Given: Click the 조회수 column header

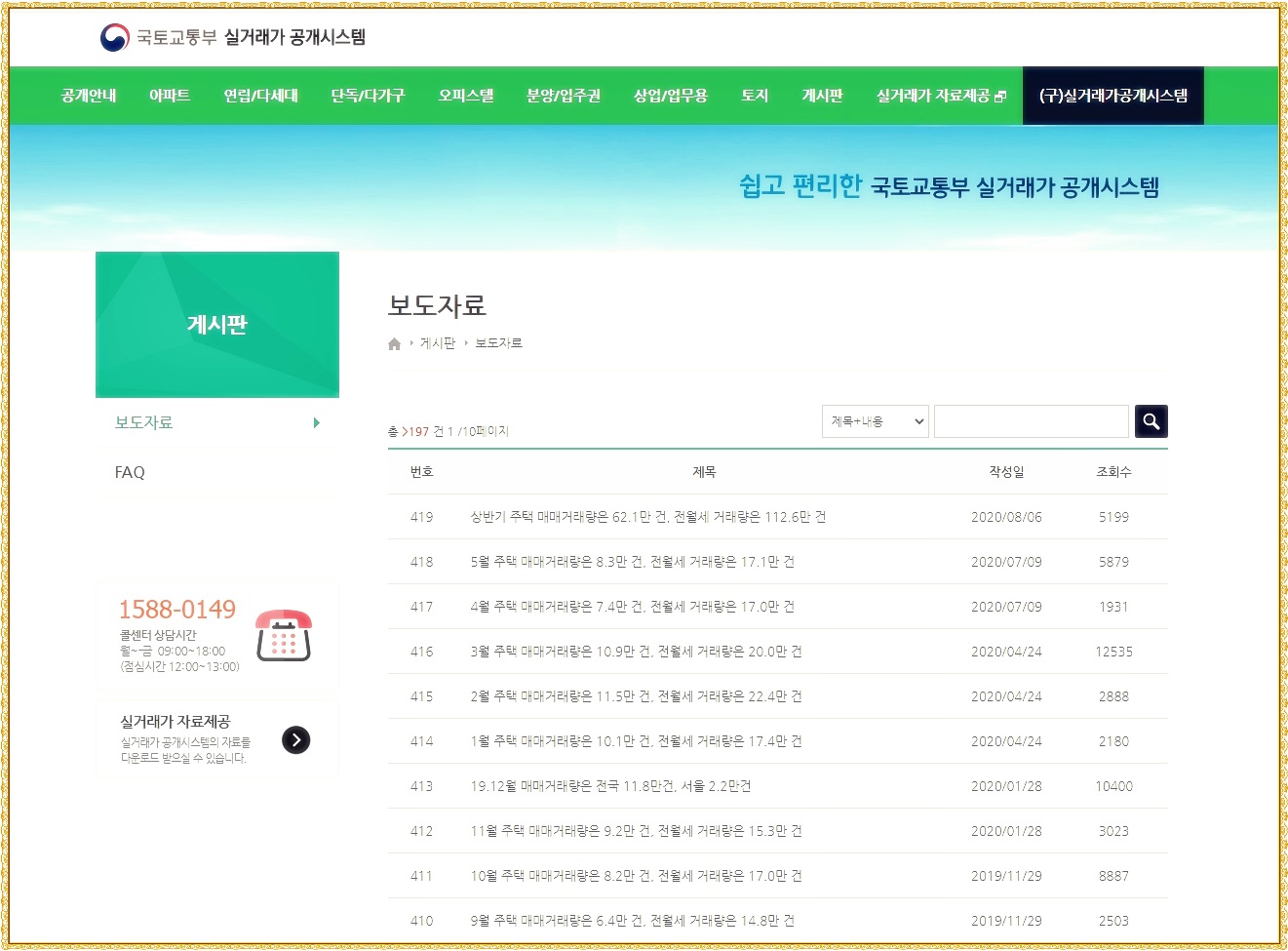Looking at the screenshot, I should [1113, 472].
